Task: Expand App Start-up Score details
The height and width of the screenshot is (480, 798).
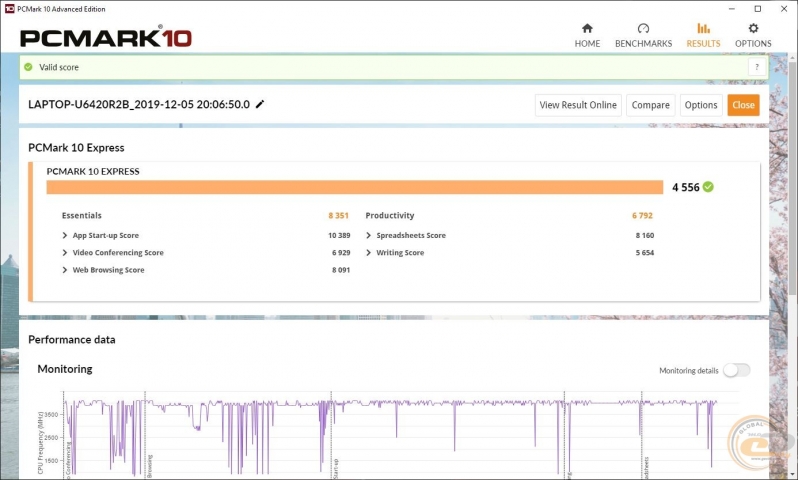Action: pos(65,235)
